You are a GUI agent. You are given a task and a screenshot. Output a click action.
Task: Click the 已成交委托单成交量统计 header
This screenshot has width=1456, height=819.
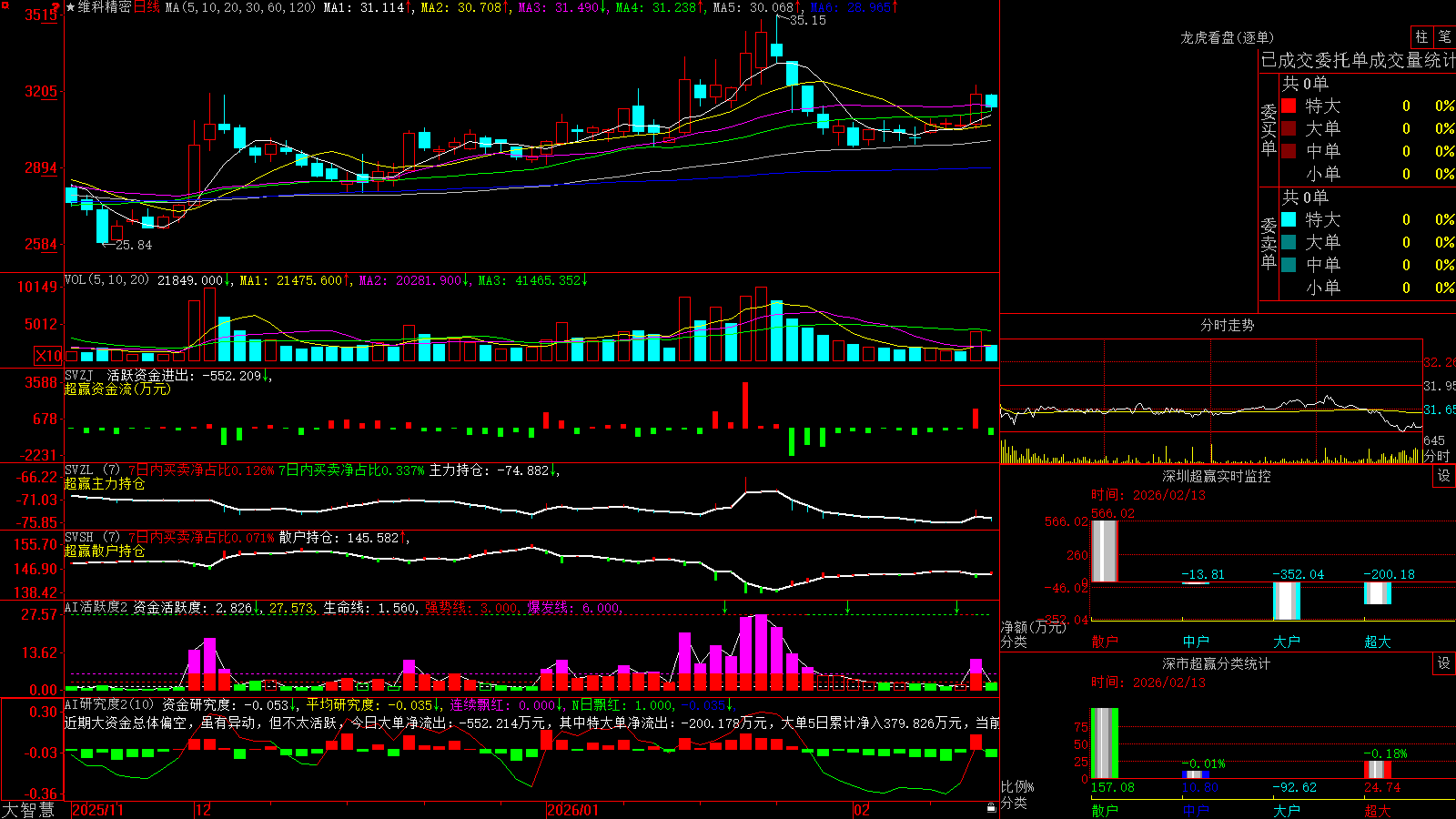pos(1358,60)
